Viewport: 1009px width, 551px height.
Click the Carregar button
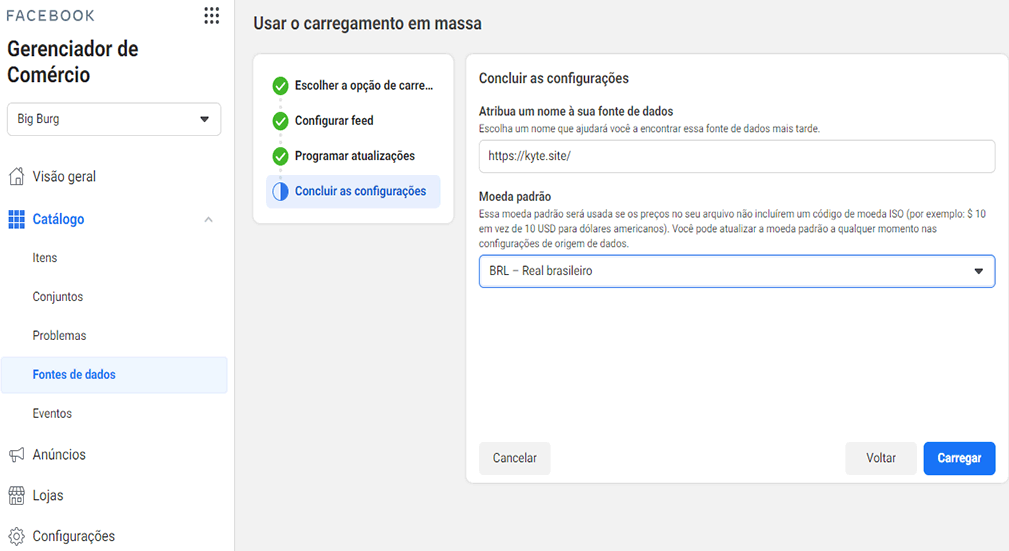959,458
